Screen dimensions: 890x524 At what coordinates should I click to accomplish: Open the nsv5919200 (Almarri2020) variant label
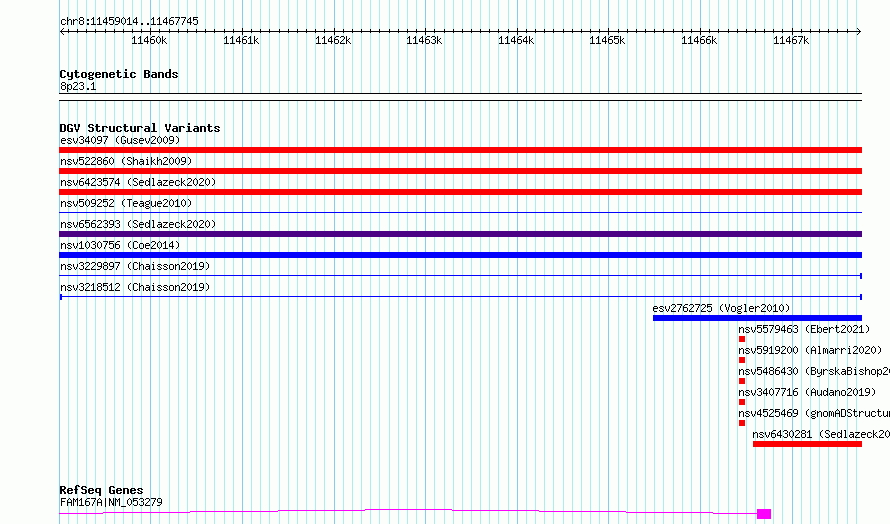810,350
